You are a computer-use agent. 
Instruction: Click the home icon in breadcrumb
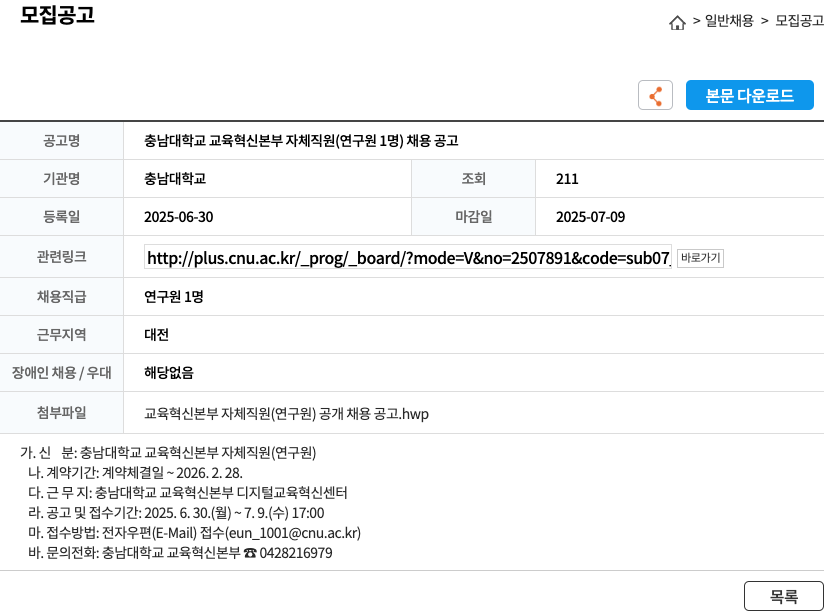coord(677,23)
